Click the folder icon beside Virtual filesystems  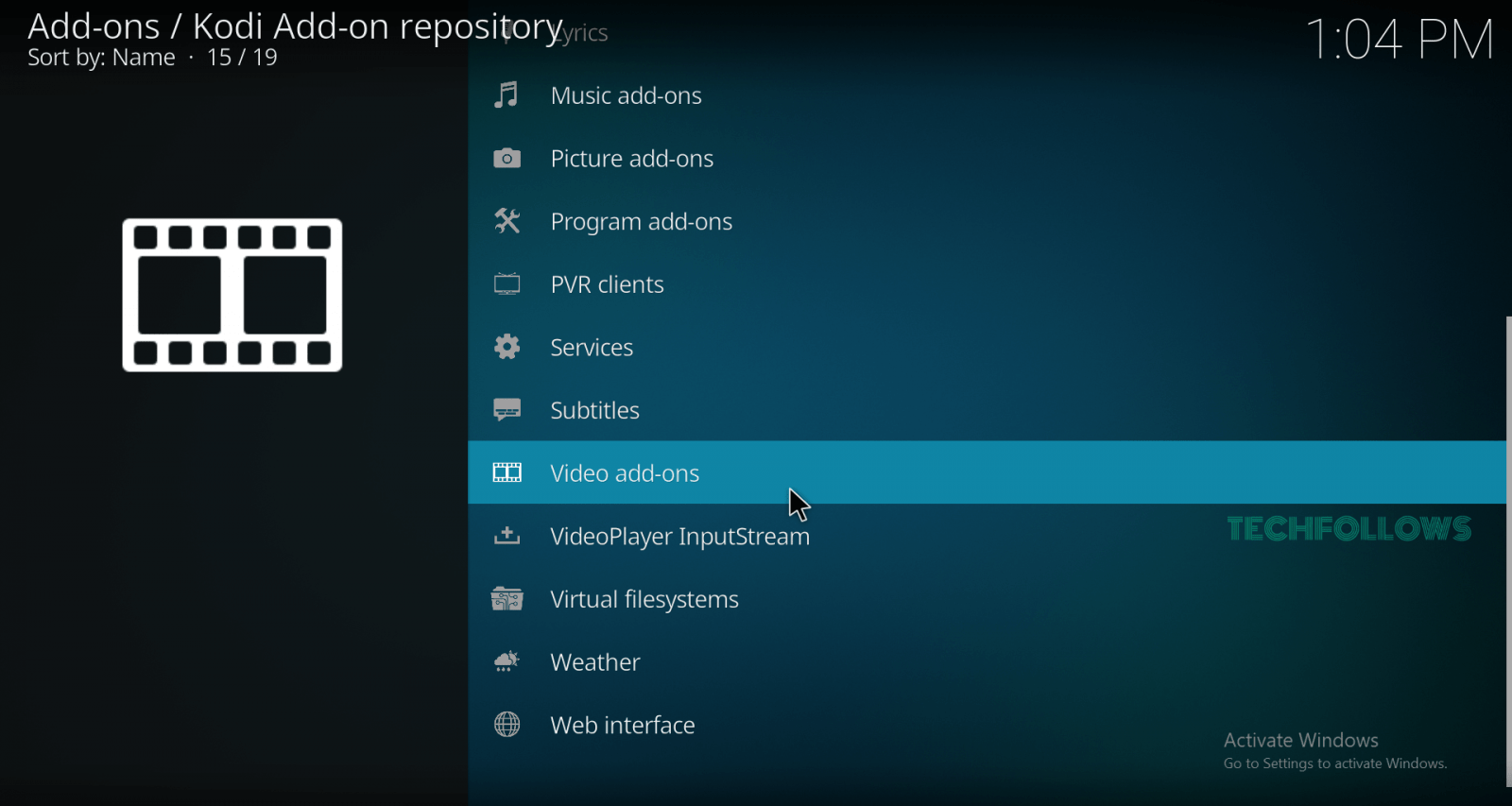click(x=507, y=599)
